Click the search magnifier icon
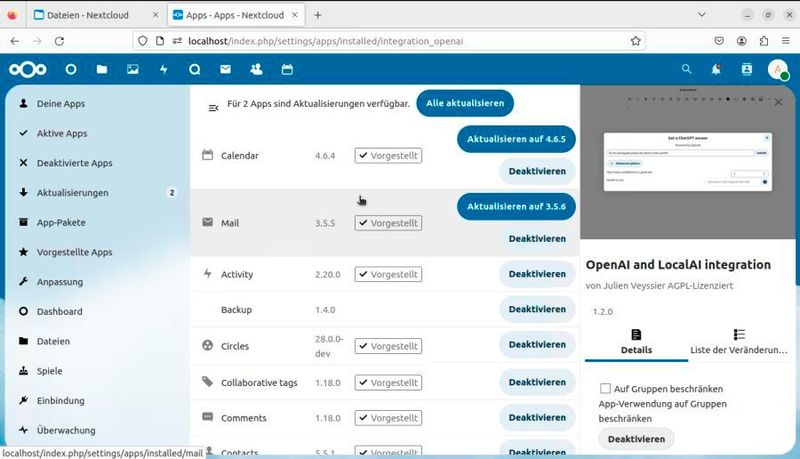Image resolution: width=800 pixels, height=459 pixels. 687,69
